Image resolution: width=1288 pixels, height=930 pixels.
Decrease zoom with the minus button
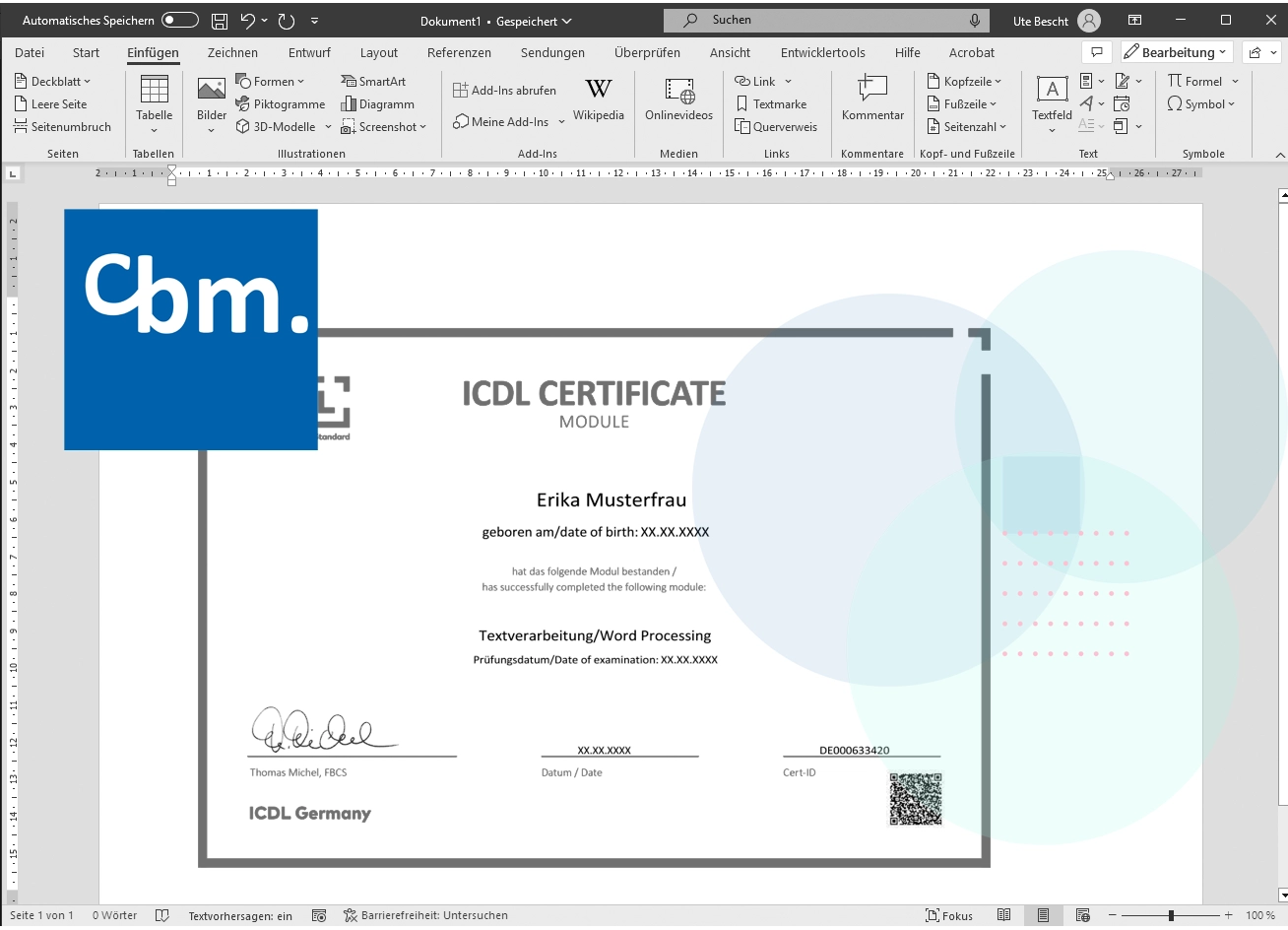[x=1111, y=915]
